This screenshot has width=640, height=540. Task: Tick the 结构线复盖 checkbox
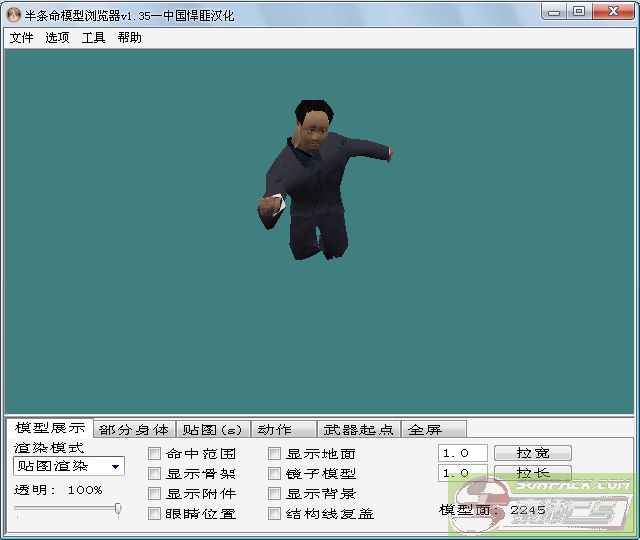pyautogui.click(x=275, y=514)
